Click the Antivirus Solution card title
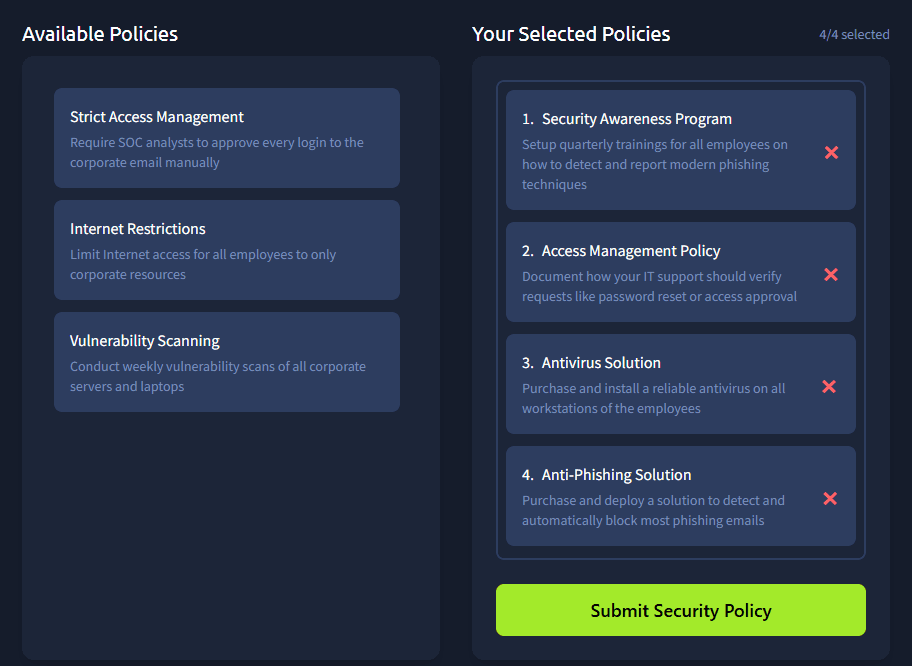The width and height of the screenshot is (912, 666). click(x=601, y=363)
